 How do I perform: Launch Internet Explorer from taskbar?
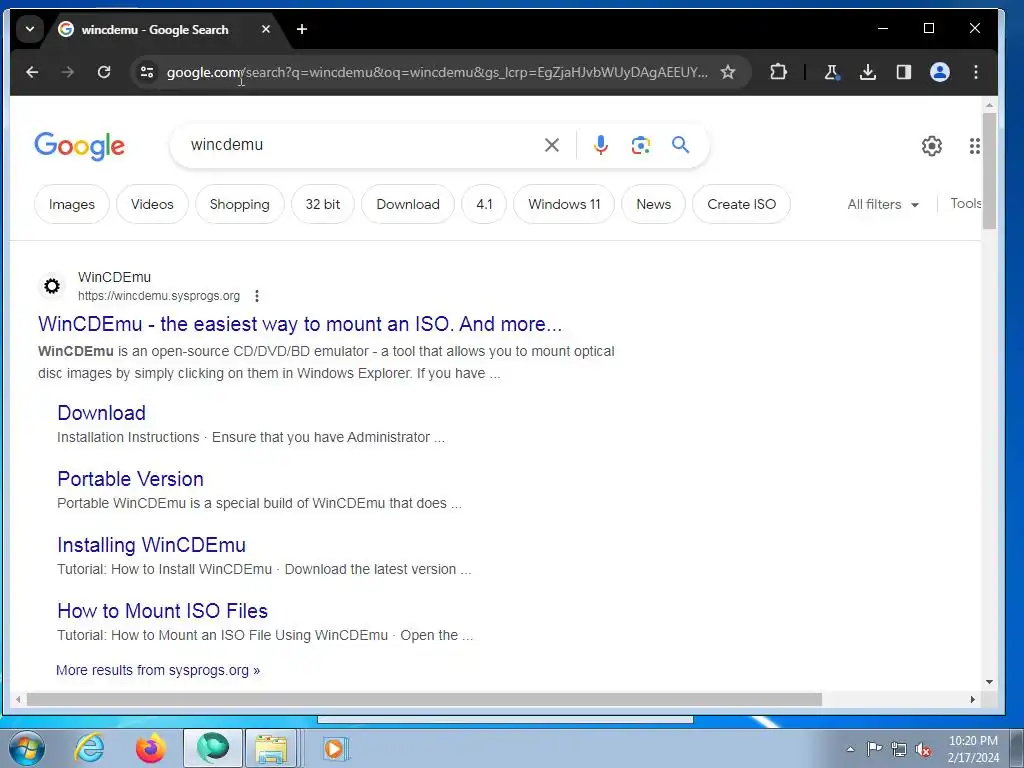[89, 748]
